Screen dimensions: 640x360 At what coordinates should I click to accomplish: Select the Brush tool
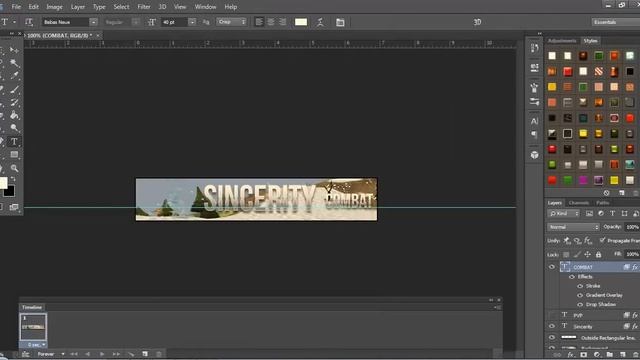coord(14,89)
